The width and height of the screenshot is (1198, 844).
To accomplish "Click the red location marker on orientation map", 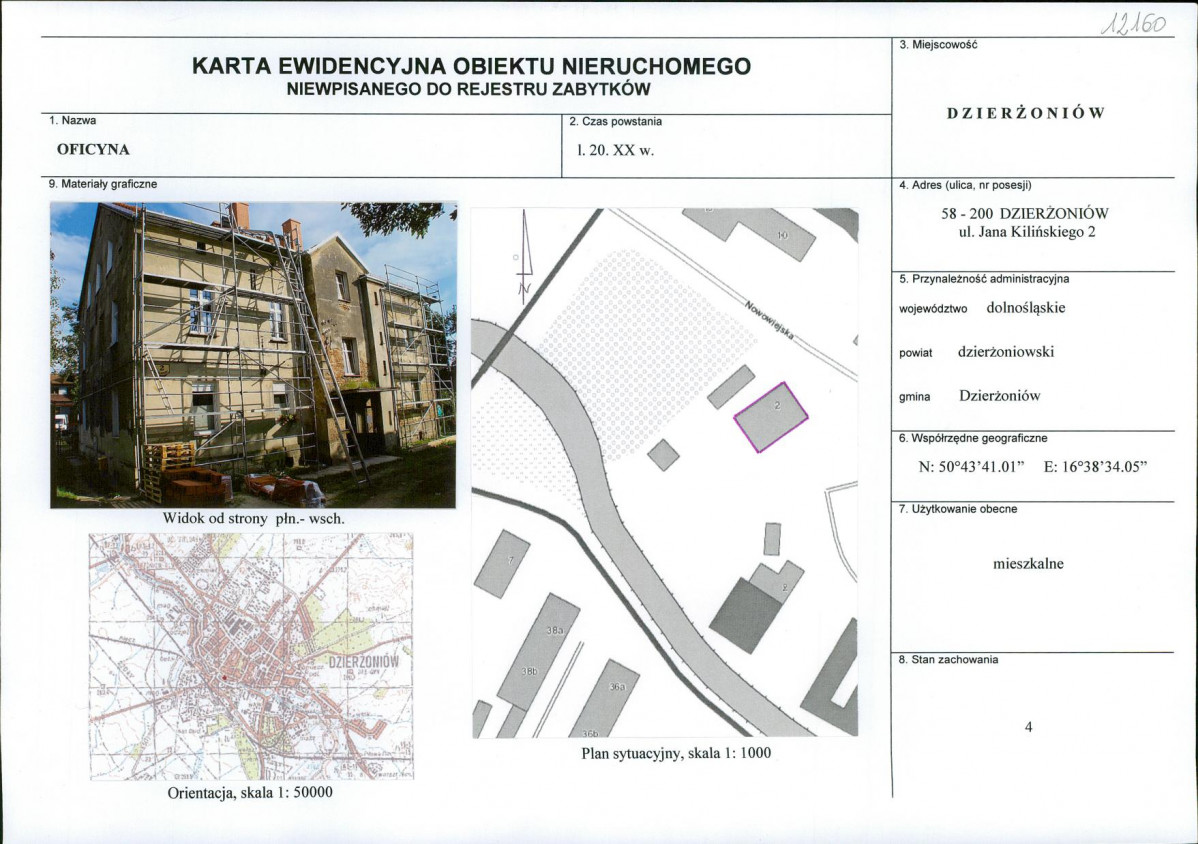I will (x=224, y=677).
